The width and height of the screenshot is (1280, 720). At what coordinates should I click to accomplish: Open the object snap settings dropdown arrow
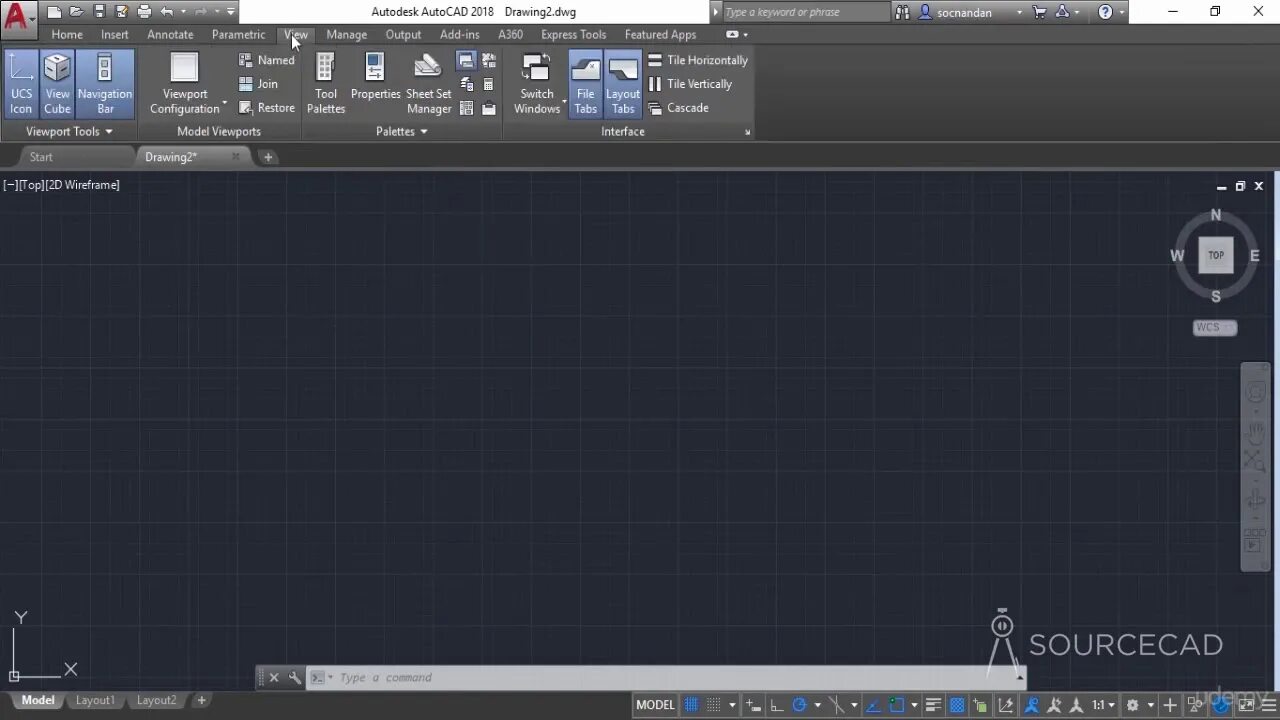[914, 705]
